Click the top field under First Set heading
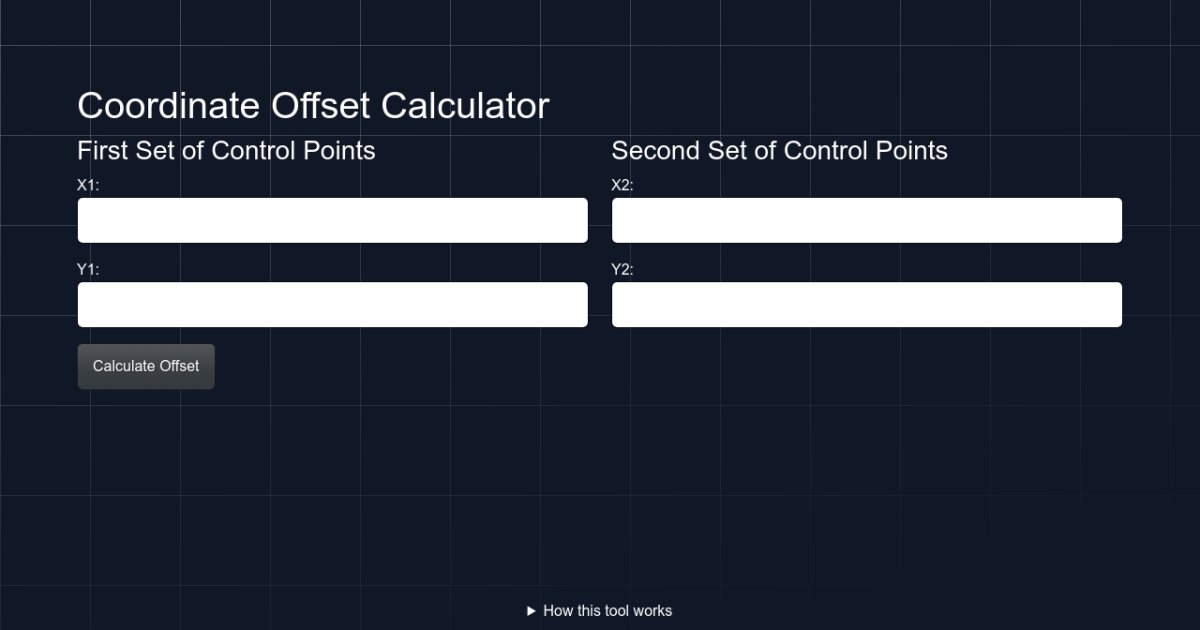Screen dimensions: 1200x630 tap(332, 220)
